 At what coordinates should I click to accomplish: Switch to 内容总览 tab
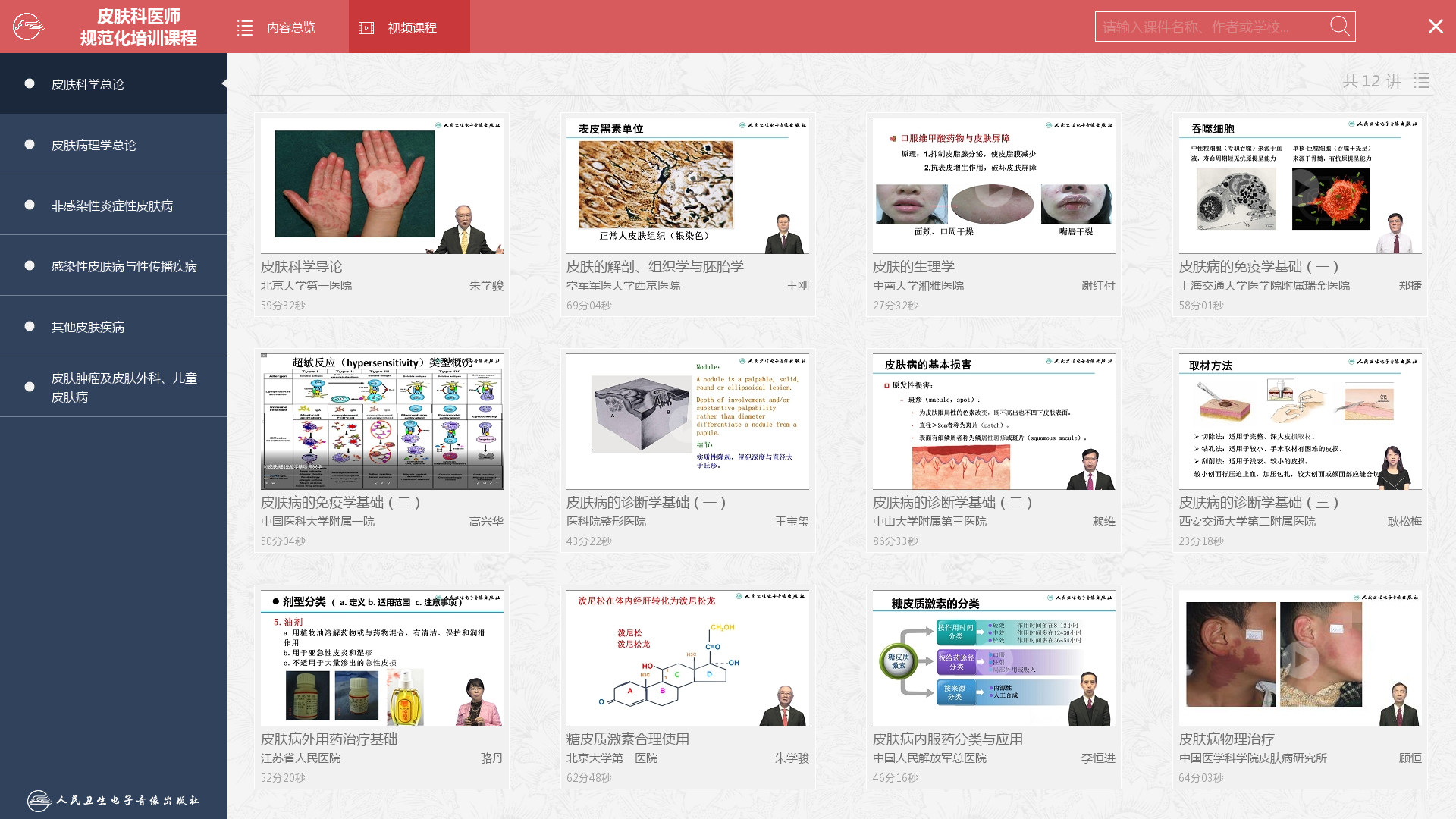click(290, 28)
